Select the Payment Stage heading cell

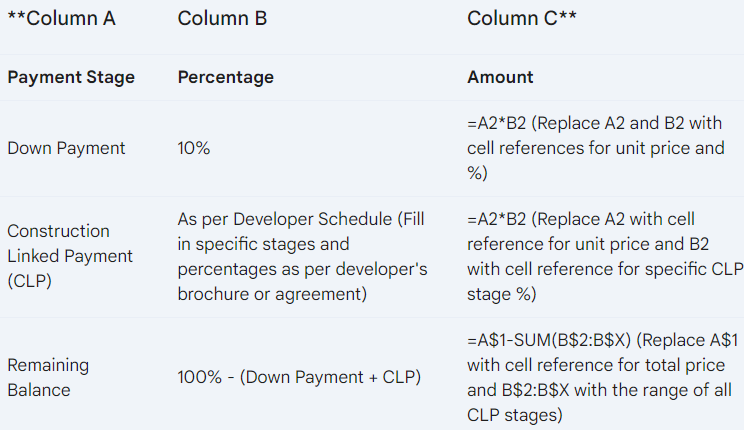tap(71, 77)
